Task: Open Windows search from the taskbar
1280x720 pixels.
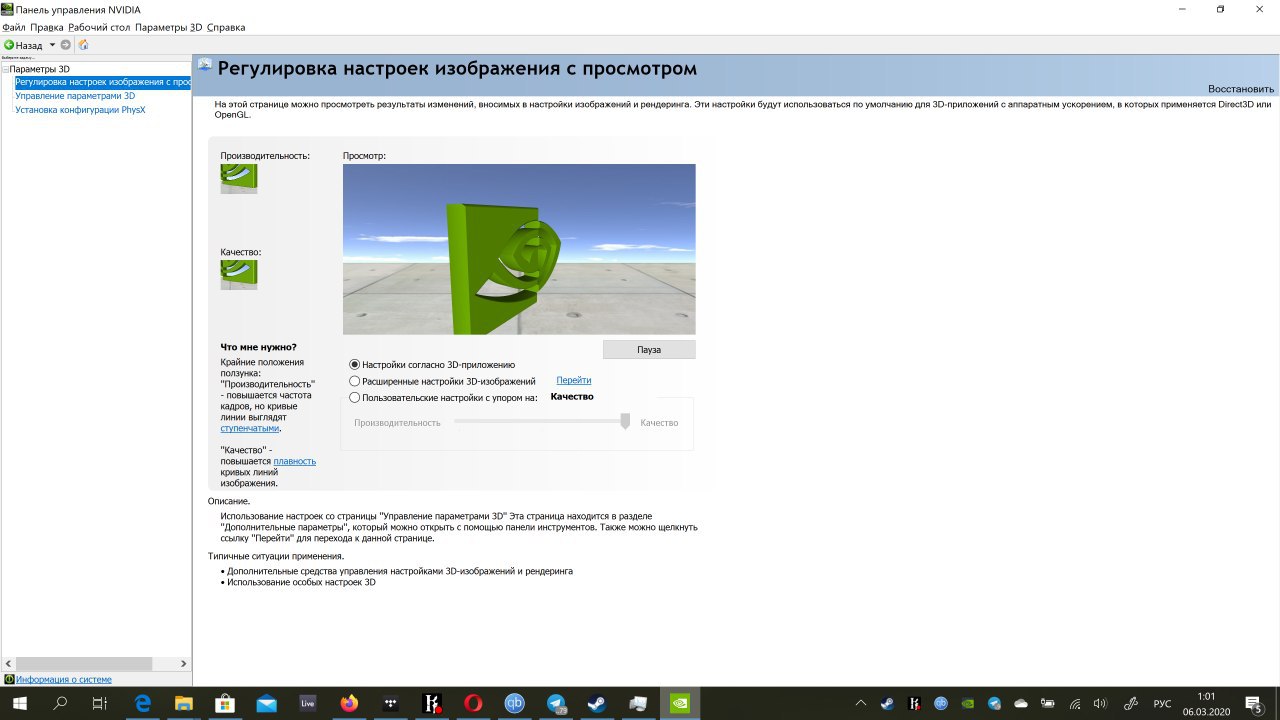Action: click(60, 703)
